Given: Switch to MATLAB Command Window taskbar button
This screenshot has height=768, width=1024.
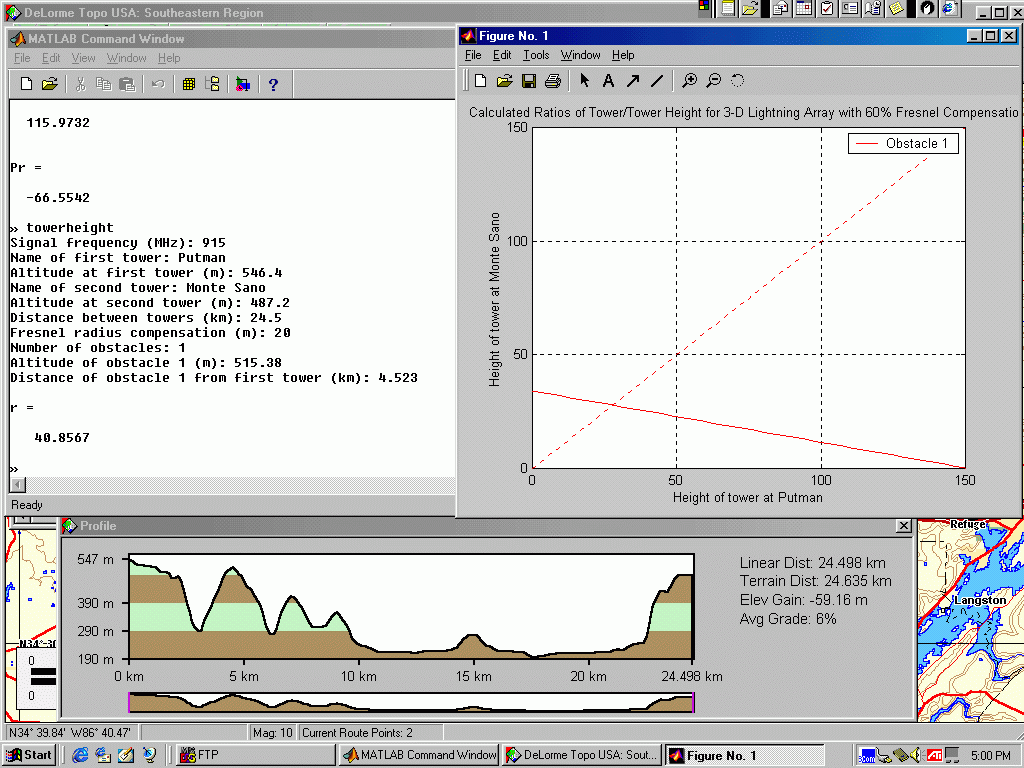Looking at the screenshot, I should pos(420,755).
